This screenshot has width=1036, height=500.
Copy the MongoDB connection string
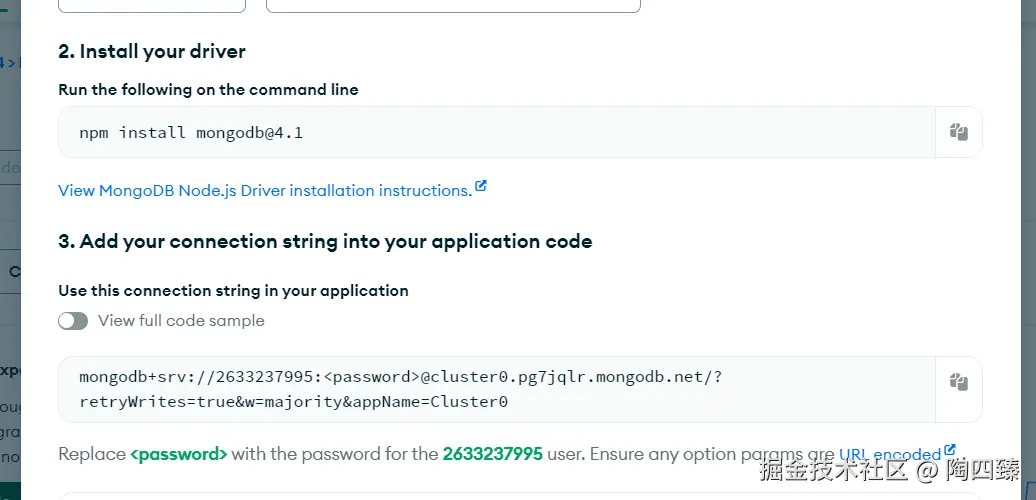click(958, 382)
